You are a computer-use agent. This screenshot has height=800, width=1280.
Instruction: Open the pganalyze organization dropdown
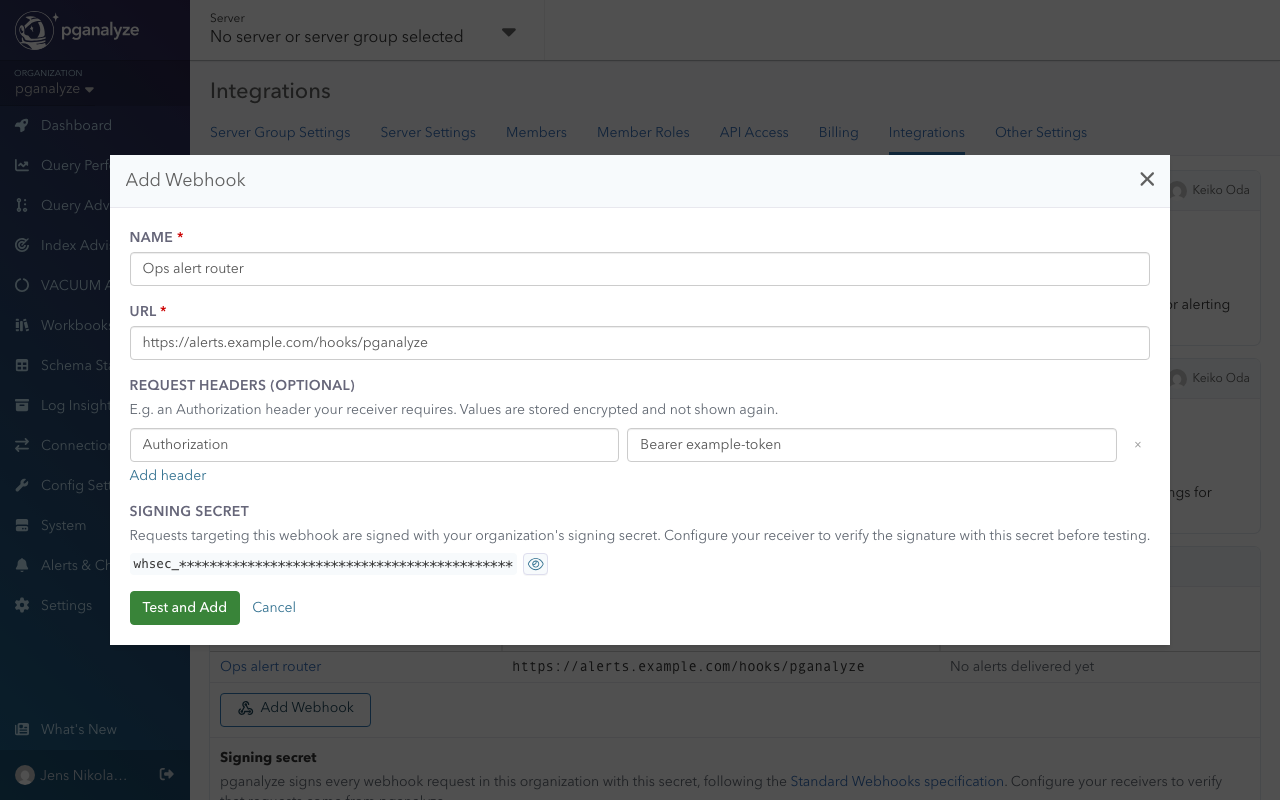click(54, 89)
